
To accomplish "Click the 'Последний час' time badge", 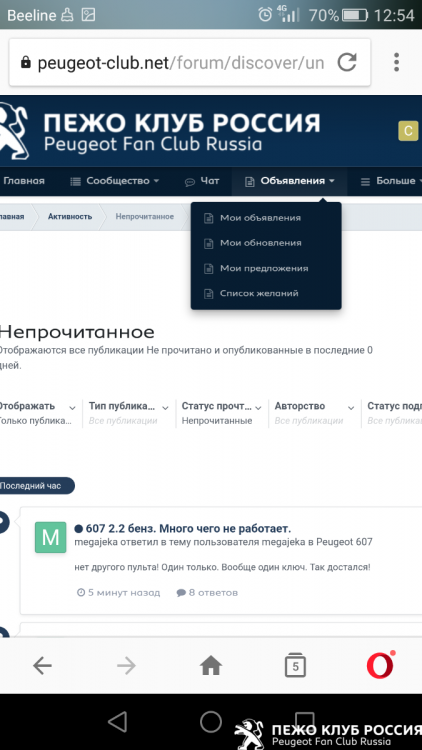I will (37, 486).
